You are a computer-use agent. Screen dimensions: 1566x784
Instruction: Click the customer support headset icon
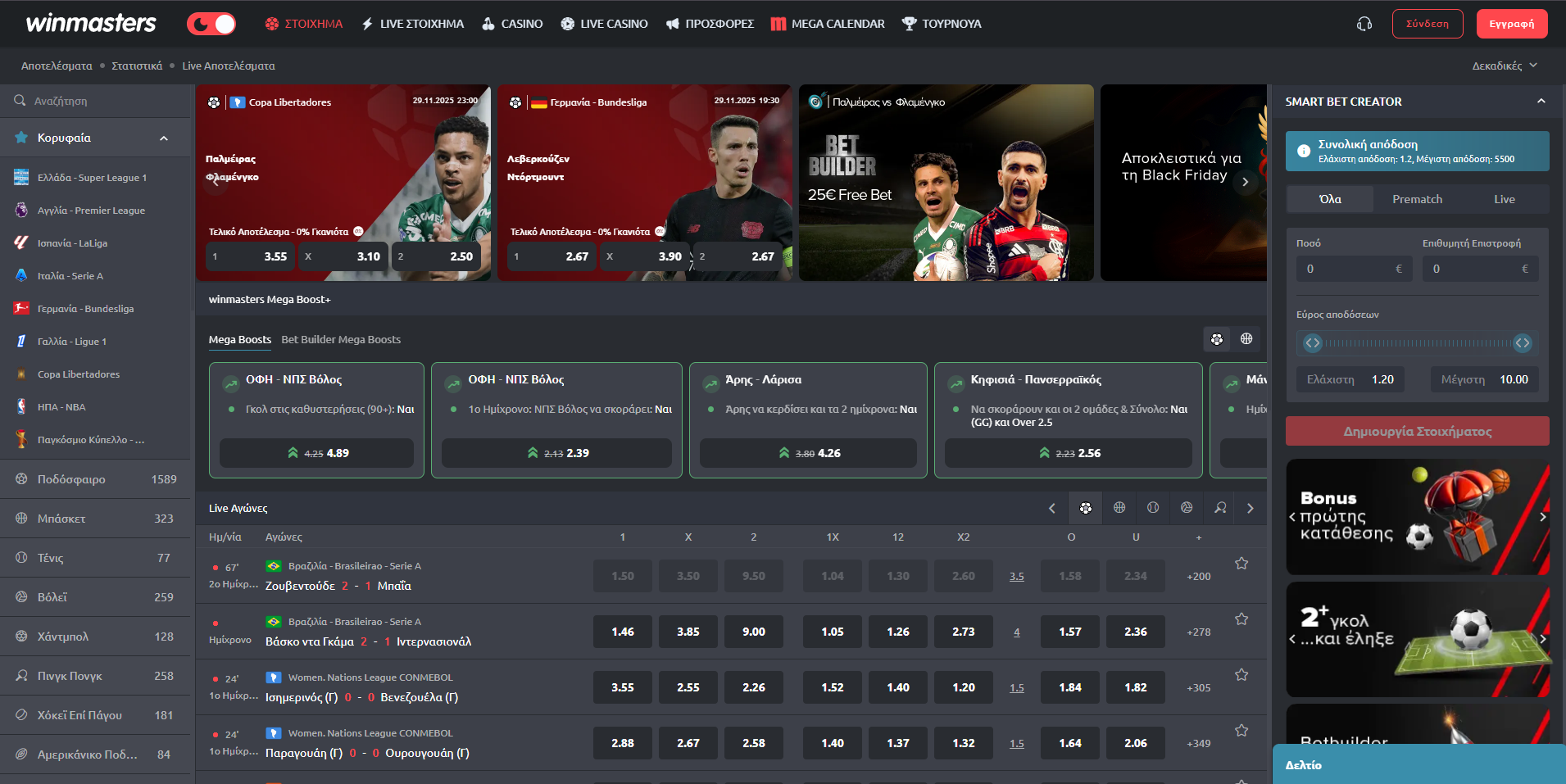(1364, 24)
